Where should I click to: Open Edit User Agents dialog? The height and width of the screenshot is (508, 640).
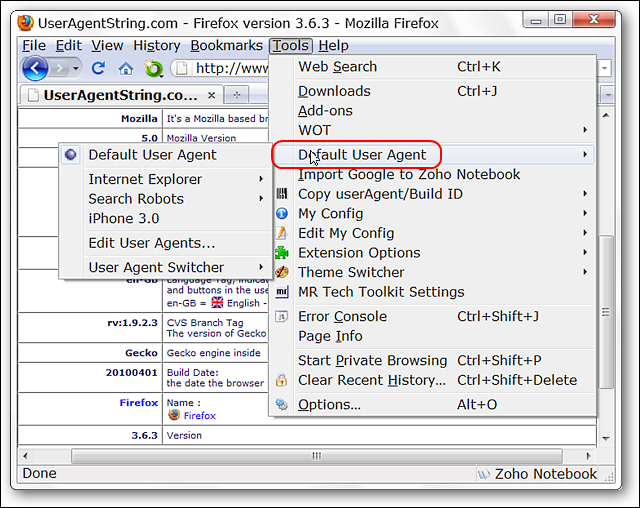(x=151, y=243)
